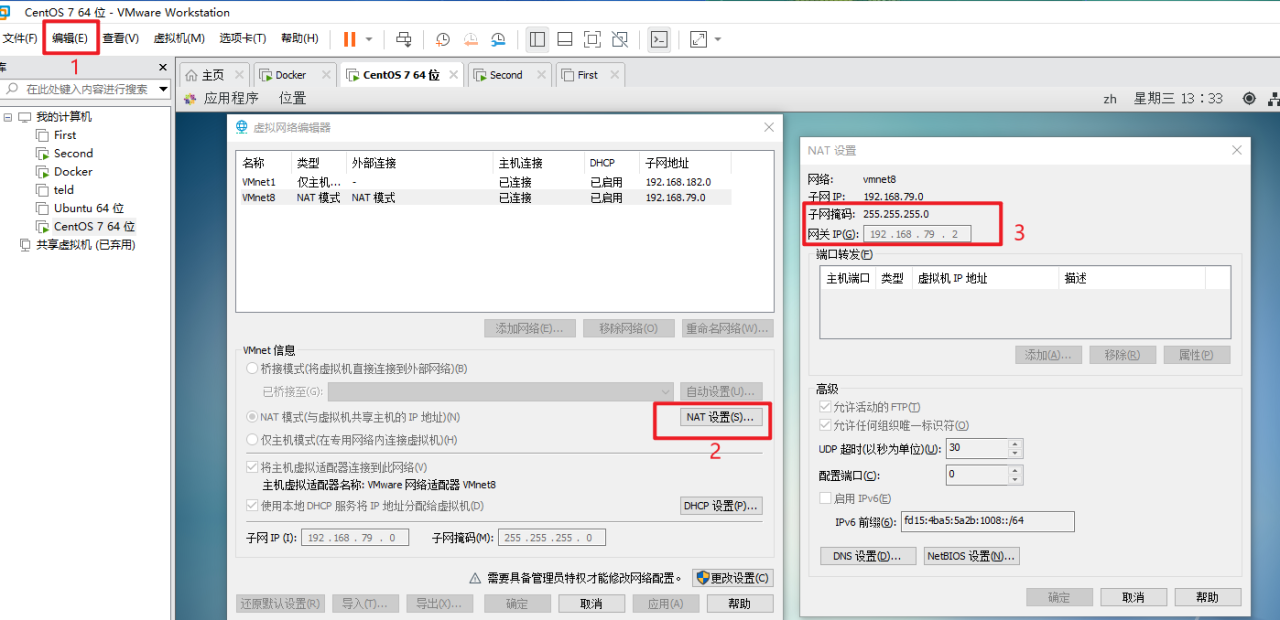Increase the UDP 超时 spinner value

1015,444
